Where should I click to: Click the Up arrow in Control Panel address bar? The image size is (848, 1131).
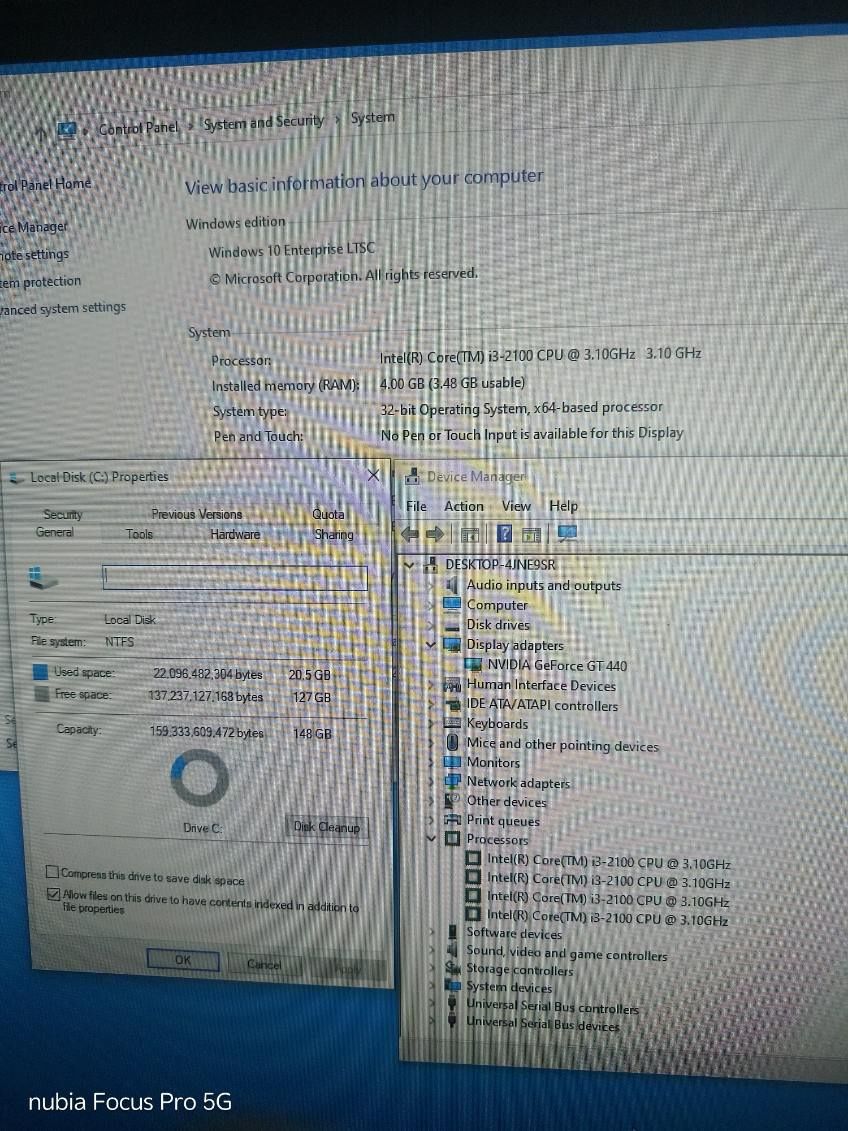coord(40,132)
